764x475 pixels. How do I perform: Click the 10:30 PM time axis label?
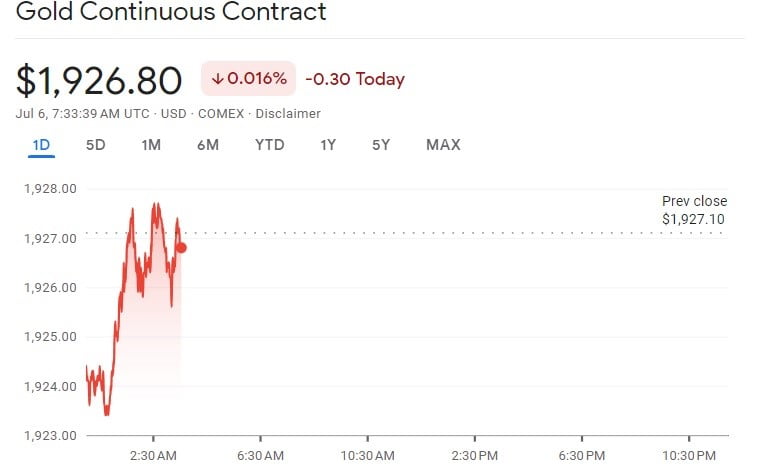(689, 454)
